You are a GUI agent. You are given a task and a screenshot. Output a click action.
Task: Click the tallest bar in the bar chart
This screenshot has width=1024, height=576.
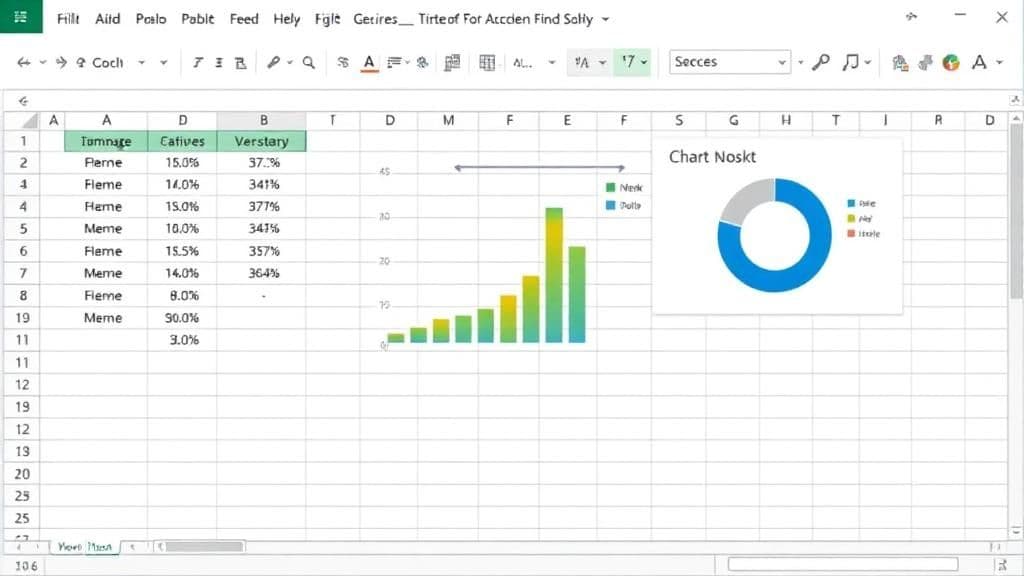(x=554, y=275)
